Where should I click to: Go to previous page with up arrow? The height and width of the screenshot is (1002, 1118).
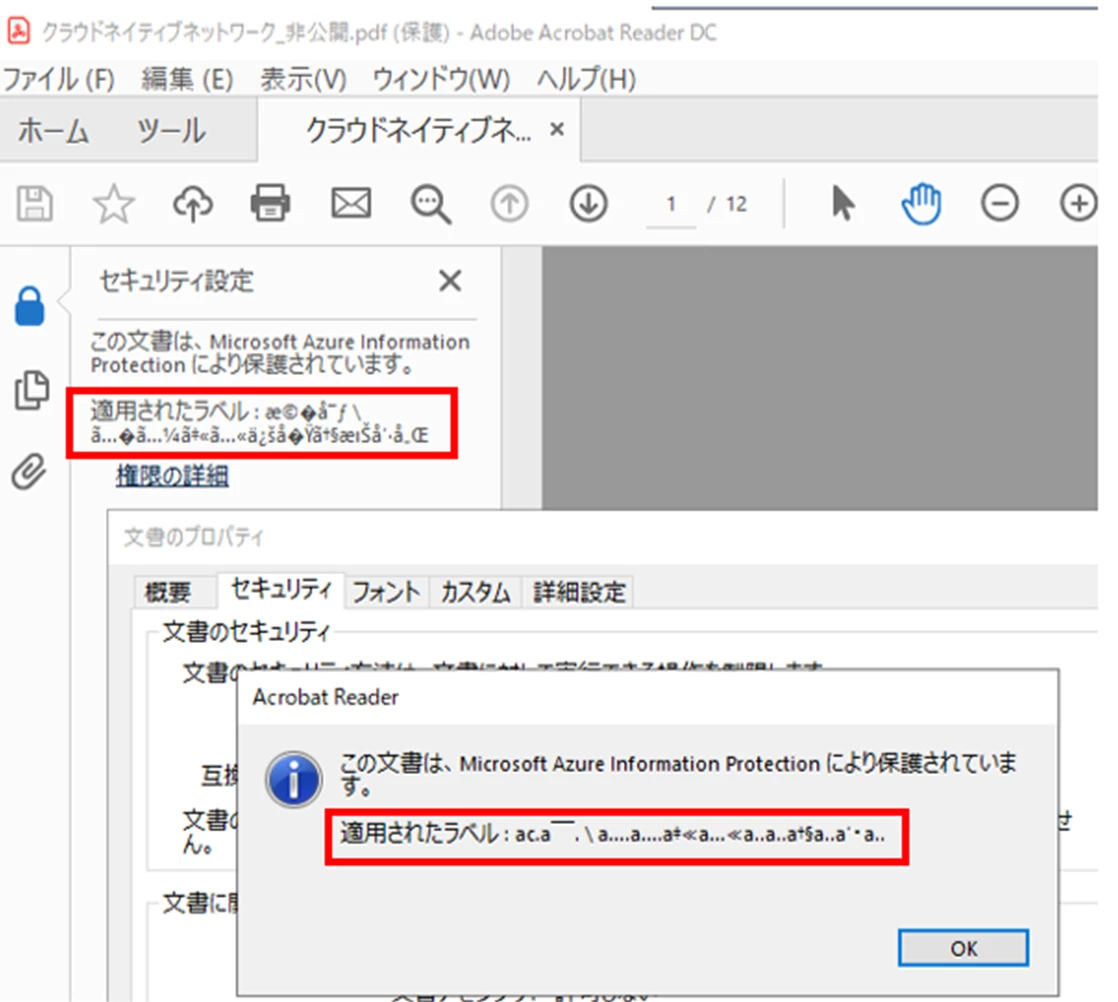point(509,204)
